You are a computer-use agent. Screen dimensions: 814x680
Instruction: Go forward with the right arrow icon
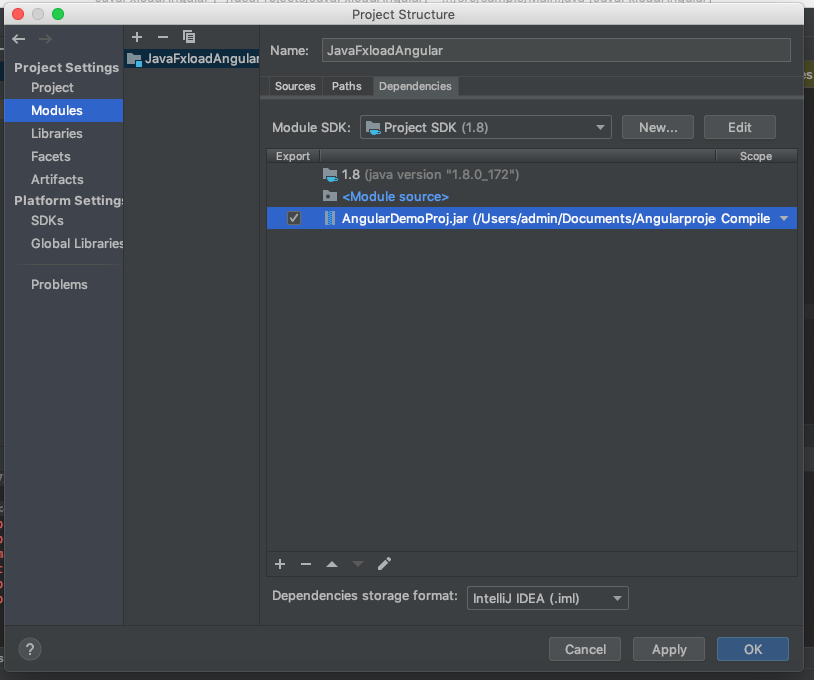click(x=45, y=39)
